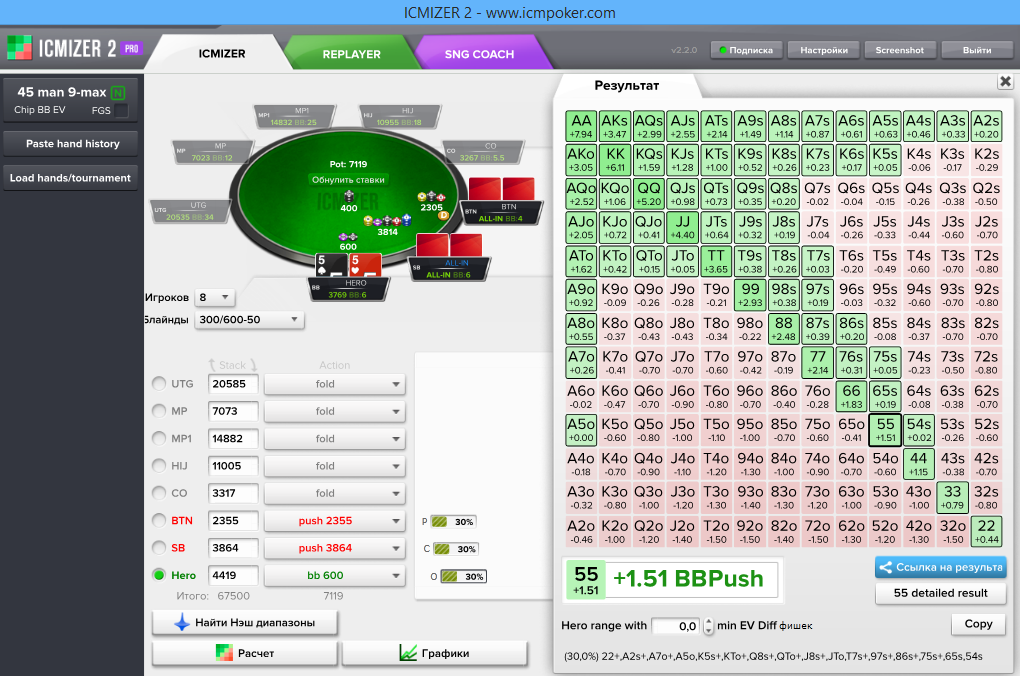Switch to the ICMIZER tab
Image resolution: width=1020 pixels, height=676 pixels.
pyautogui.click(x=222, y=53)
